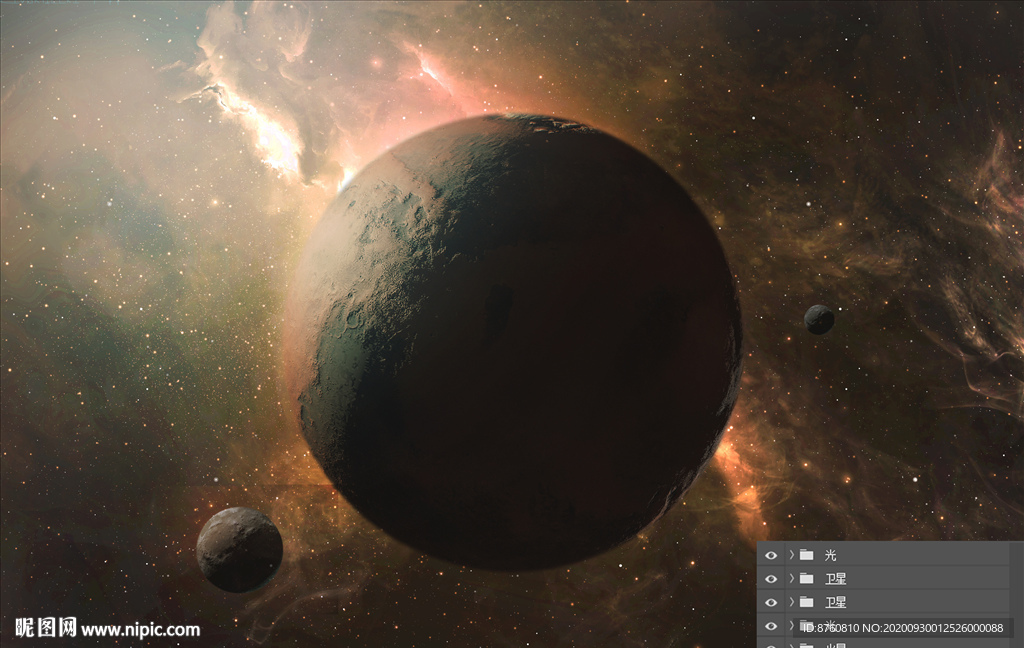This screenshot has height=648, width=1024.
Task: Toggle eye of the second 卫星 group
Action: pyautogui.click(x=771, y=602)
